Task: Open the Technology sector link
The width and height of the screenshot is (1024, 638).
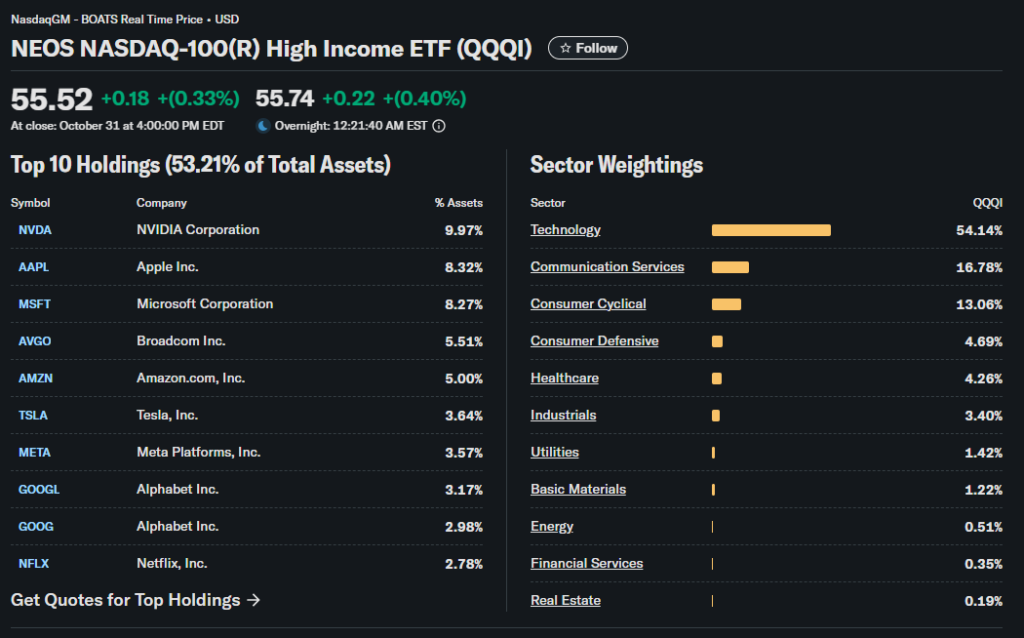Action: [x=565, y=230]
